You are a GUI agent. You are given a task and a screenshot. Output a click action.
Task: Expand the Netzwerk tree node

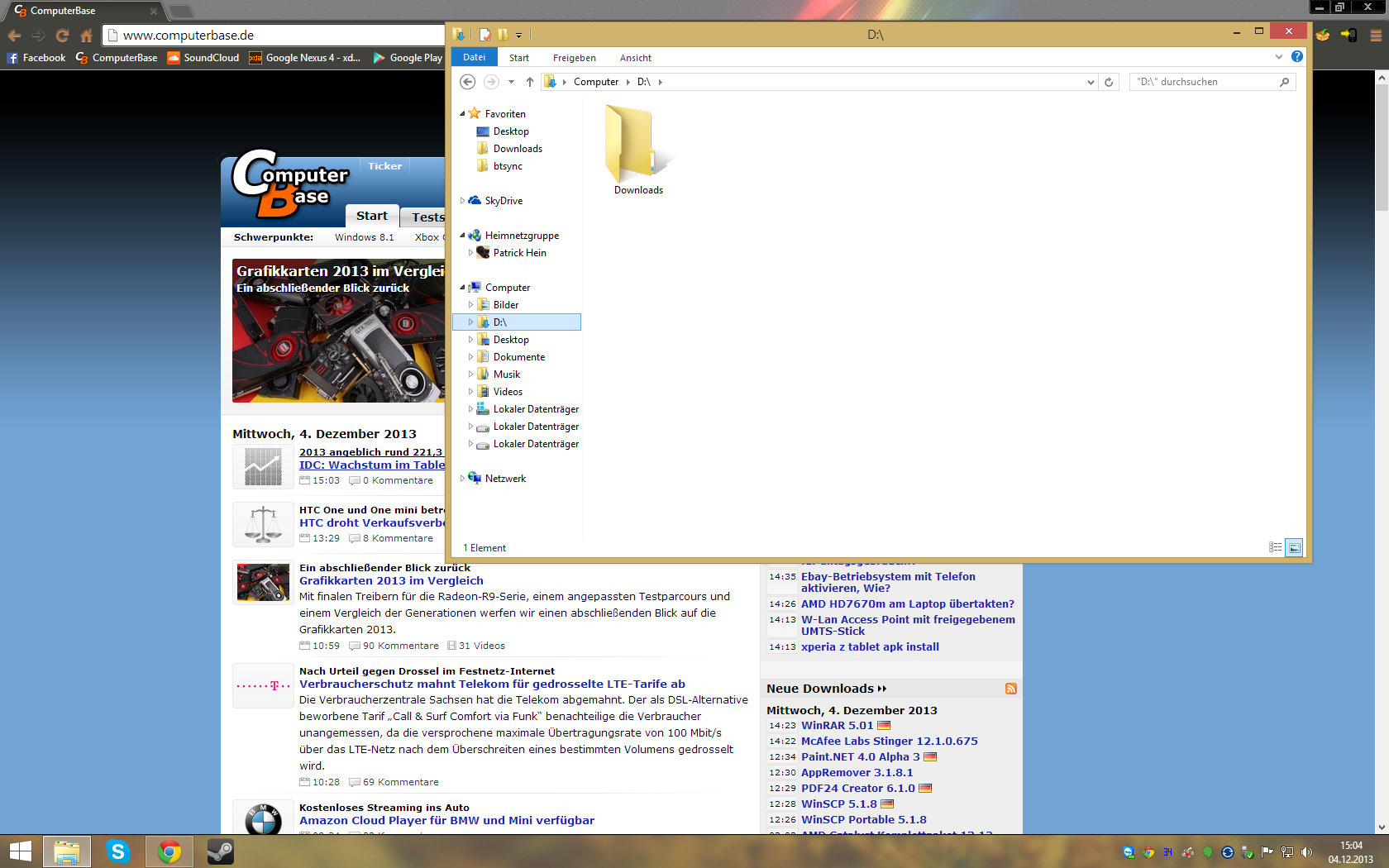(x=462, y=479)
